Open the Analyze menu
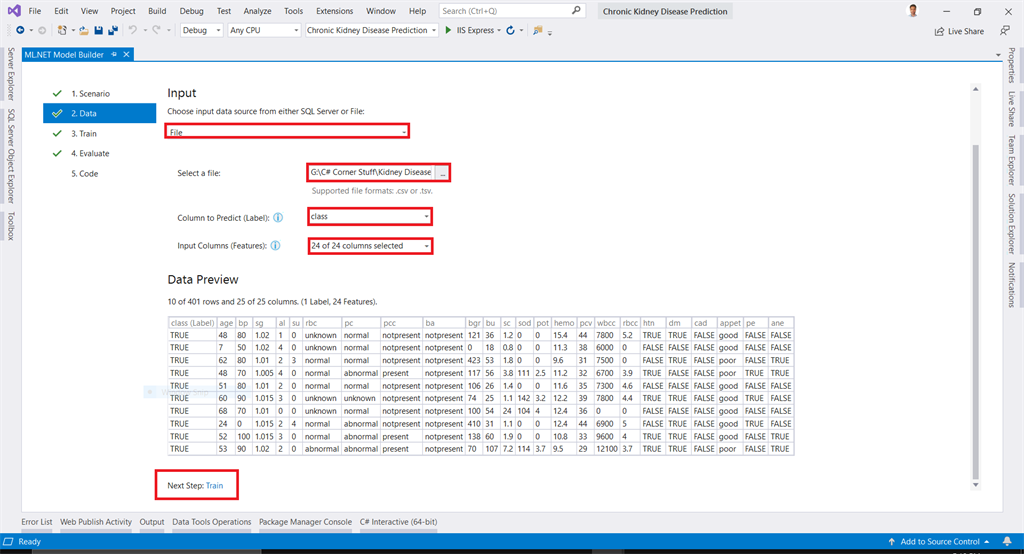Viewport: 1024px width, 554px height. (257, 11)
